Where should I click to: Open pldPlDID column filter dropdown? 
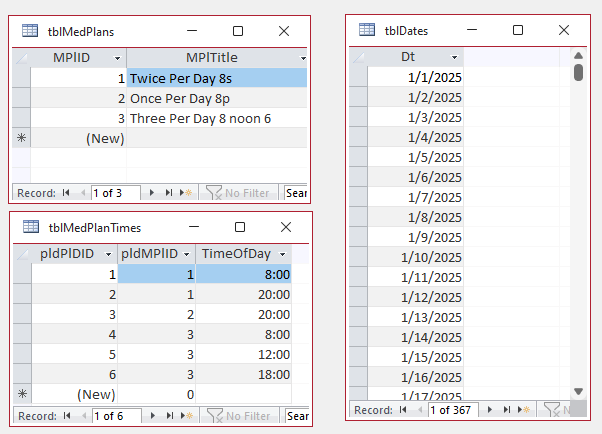109,255
